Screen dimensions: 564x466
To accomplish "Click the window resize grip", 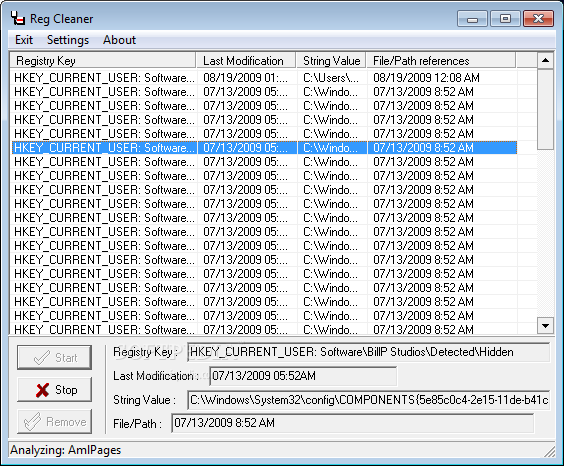I will [x=549, y=451].
